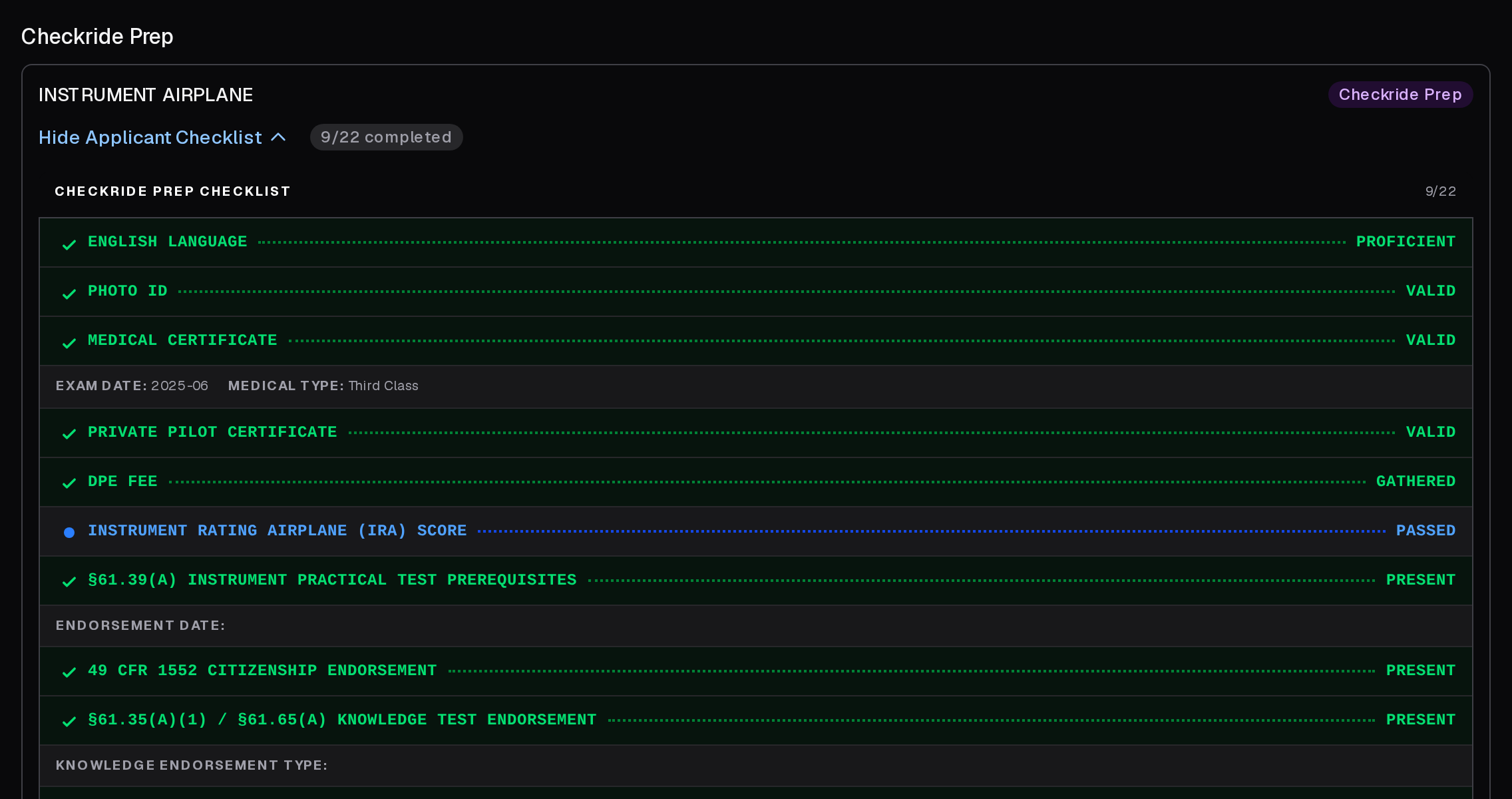
Task: Click the Exam Date 2025-06 detail
Action: 132,386
